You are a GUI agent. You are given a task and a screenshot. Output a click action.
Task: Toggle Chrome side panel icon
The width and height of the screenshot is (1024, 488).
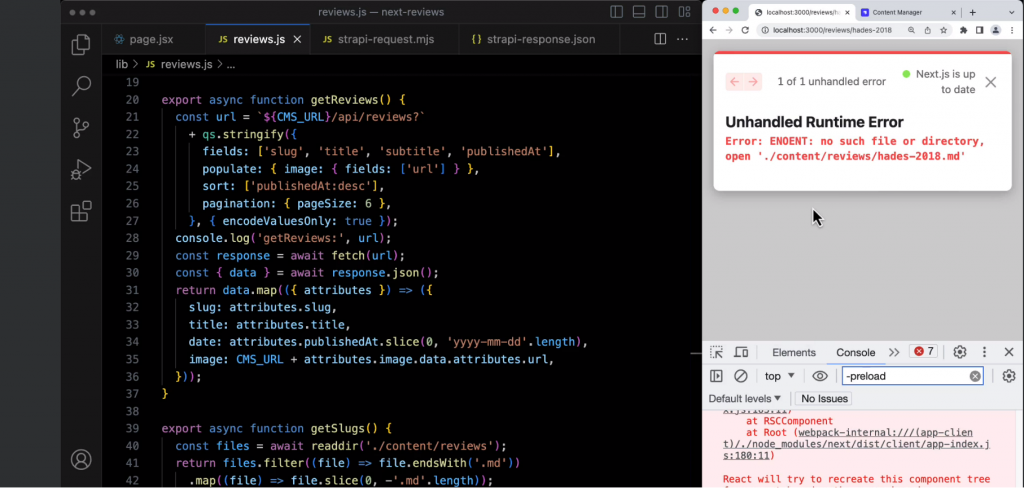pos(979,30)
